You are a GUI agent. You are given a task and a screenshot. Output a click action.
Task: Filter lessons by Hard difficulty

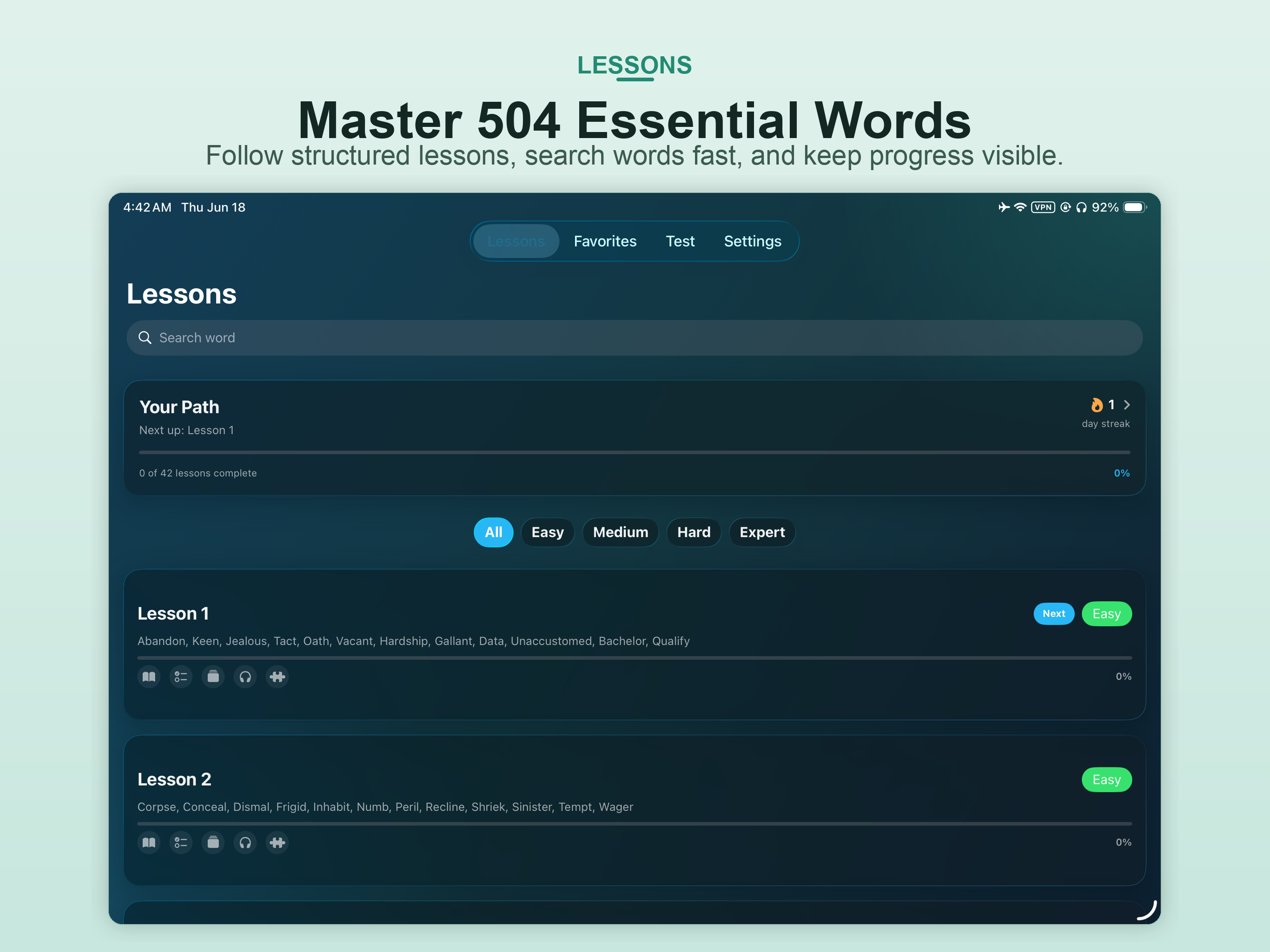point(694,532)
